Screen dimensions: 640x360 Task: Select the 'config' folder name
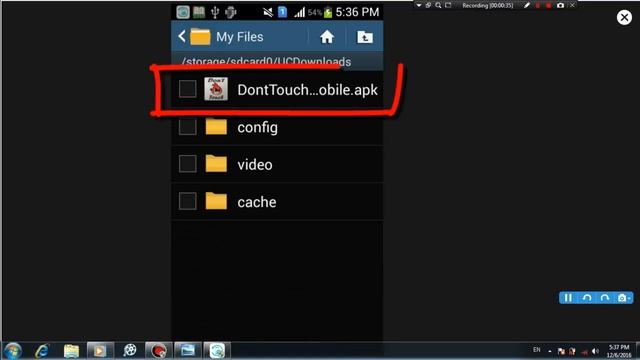(x=258, y=128)
